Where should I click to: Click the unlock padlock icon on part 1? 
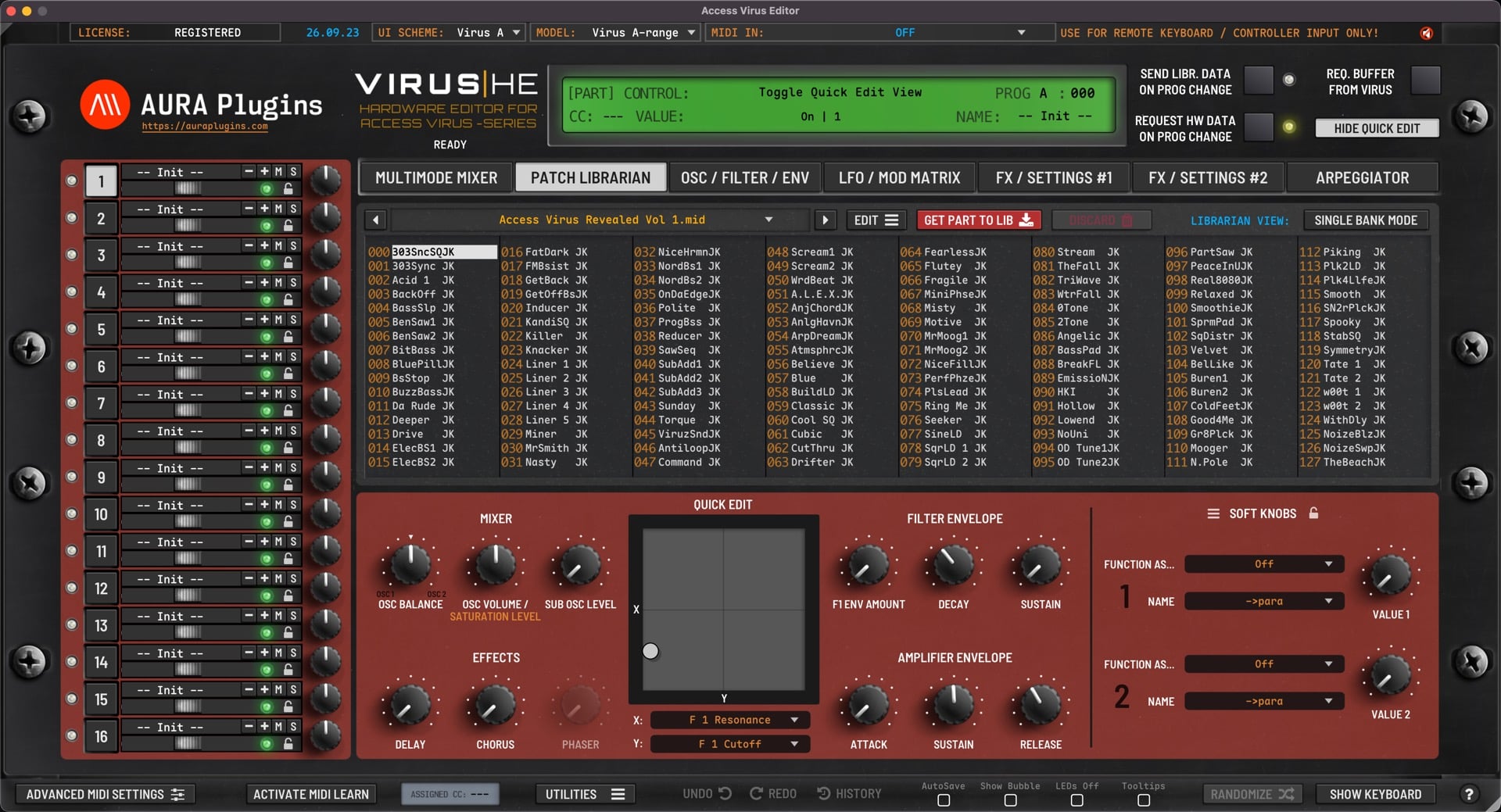coord(288,189)
